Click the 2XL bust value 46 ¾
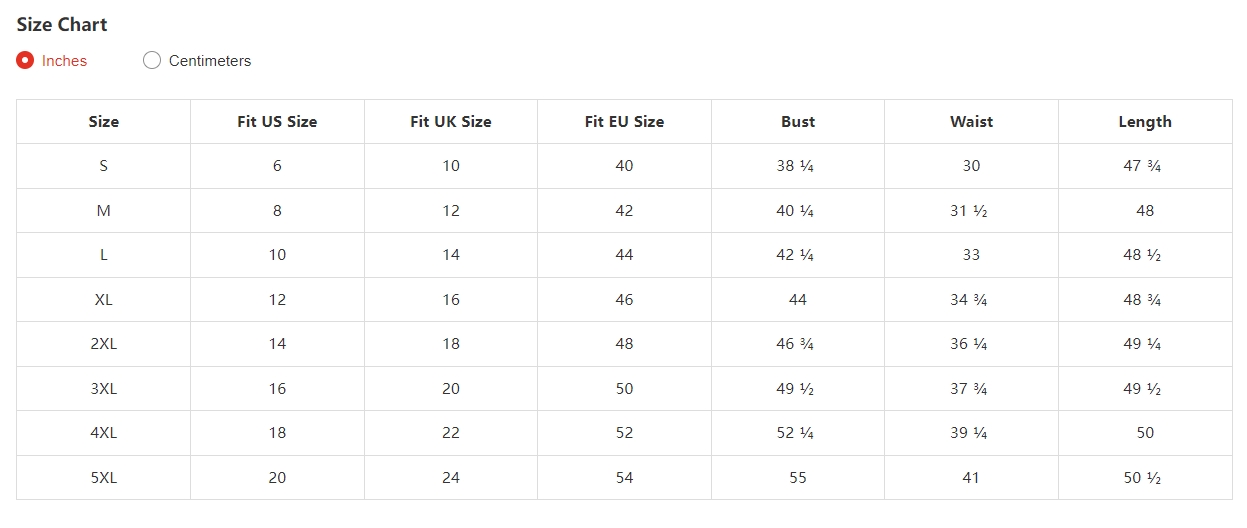The image size is (1247, 528). (798, 344)
